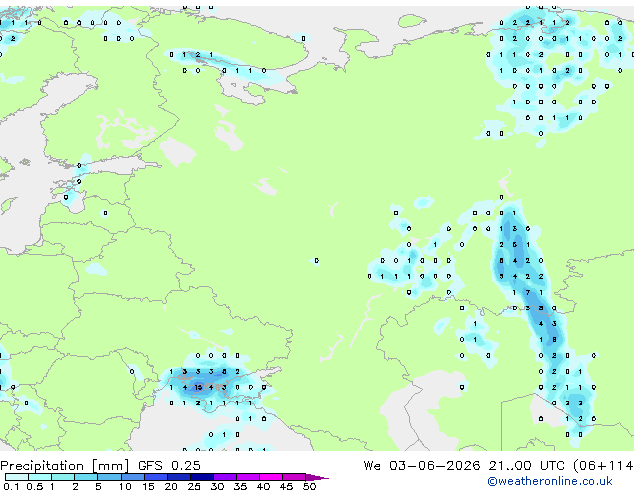This screenshot has width=634, height=490.
Task: Pick the 25 to 30 mm dark blue swatch
Action: pyautogui.click(x=202, y=477)
